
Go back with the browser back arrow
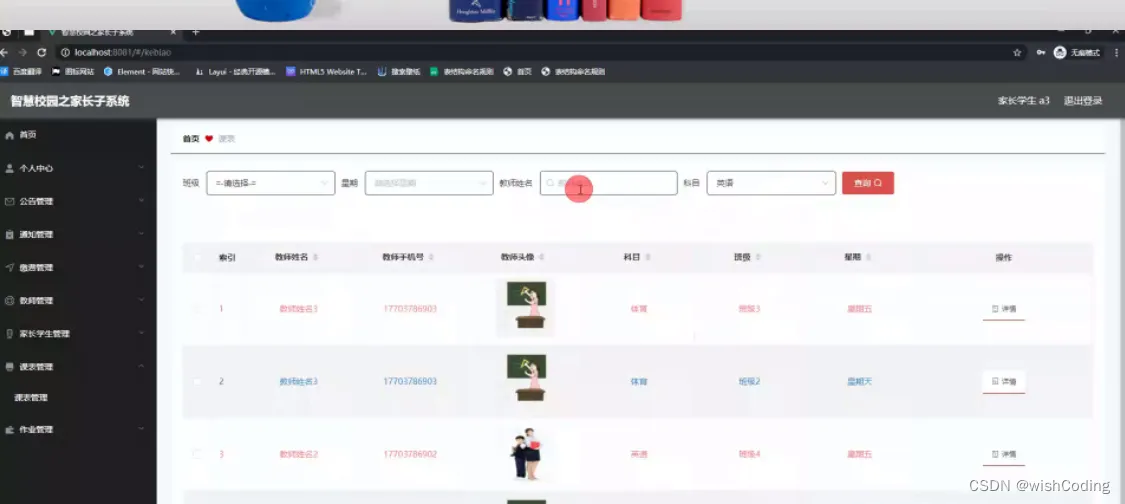pyautogui.click(x=5, y=52)
